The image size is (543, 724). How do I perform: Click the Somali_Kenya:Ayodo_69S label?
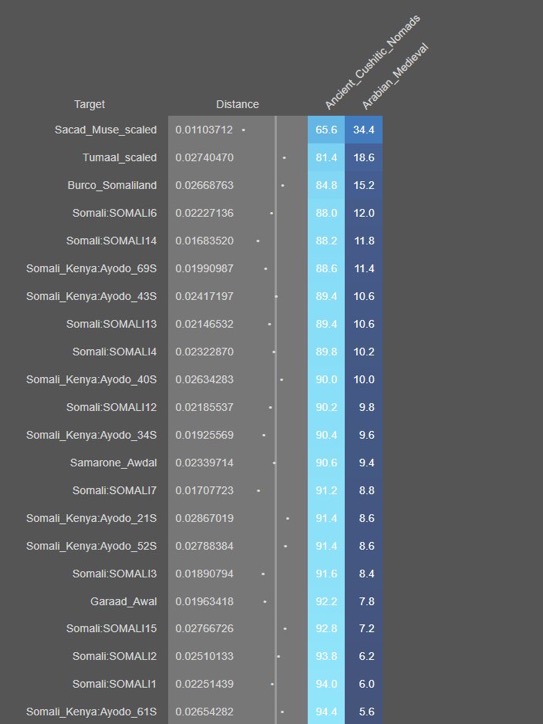[x=91, y=268]
